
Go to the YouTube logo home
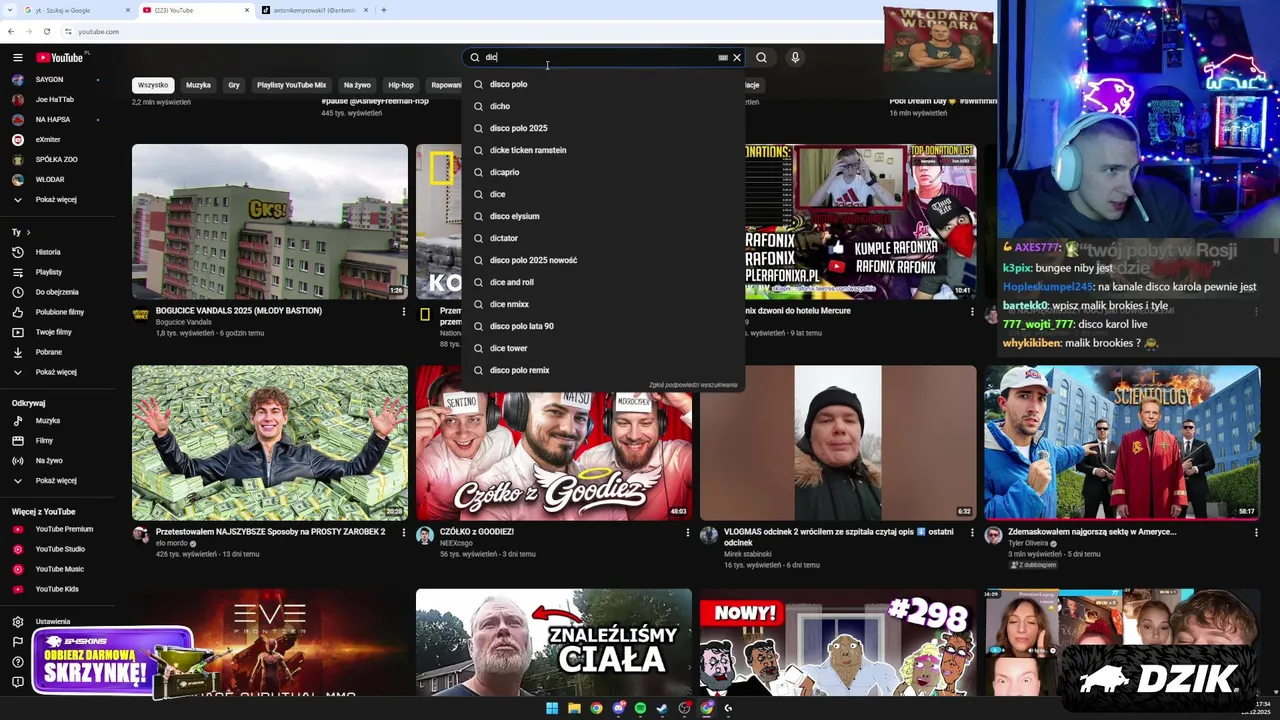pyautogui.click(x=60, y=58)
